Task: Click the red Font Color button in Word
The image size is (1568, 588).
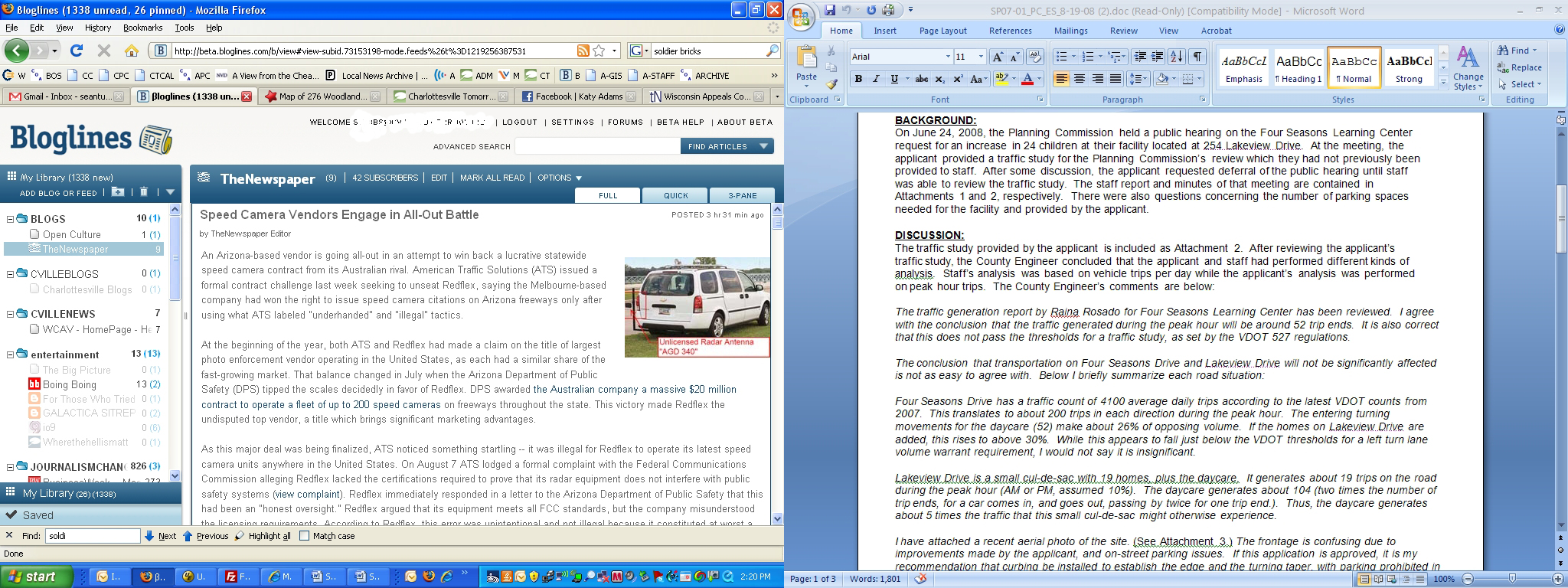Action: point(1027,79)
